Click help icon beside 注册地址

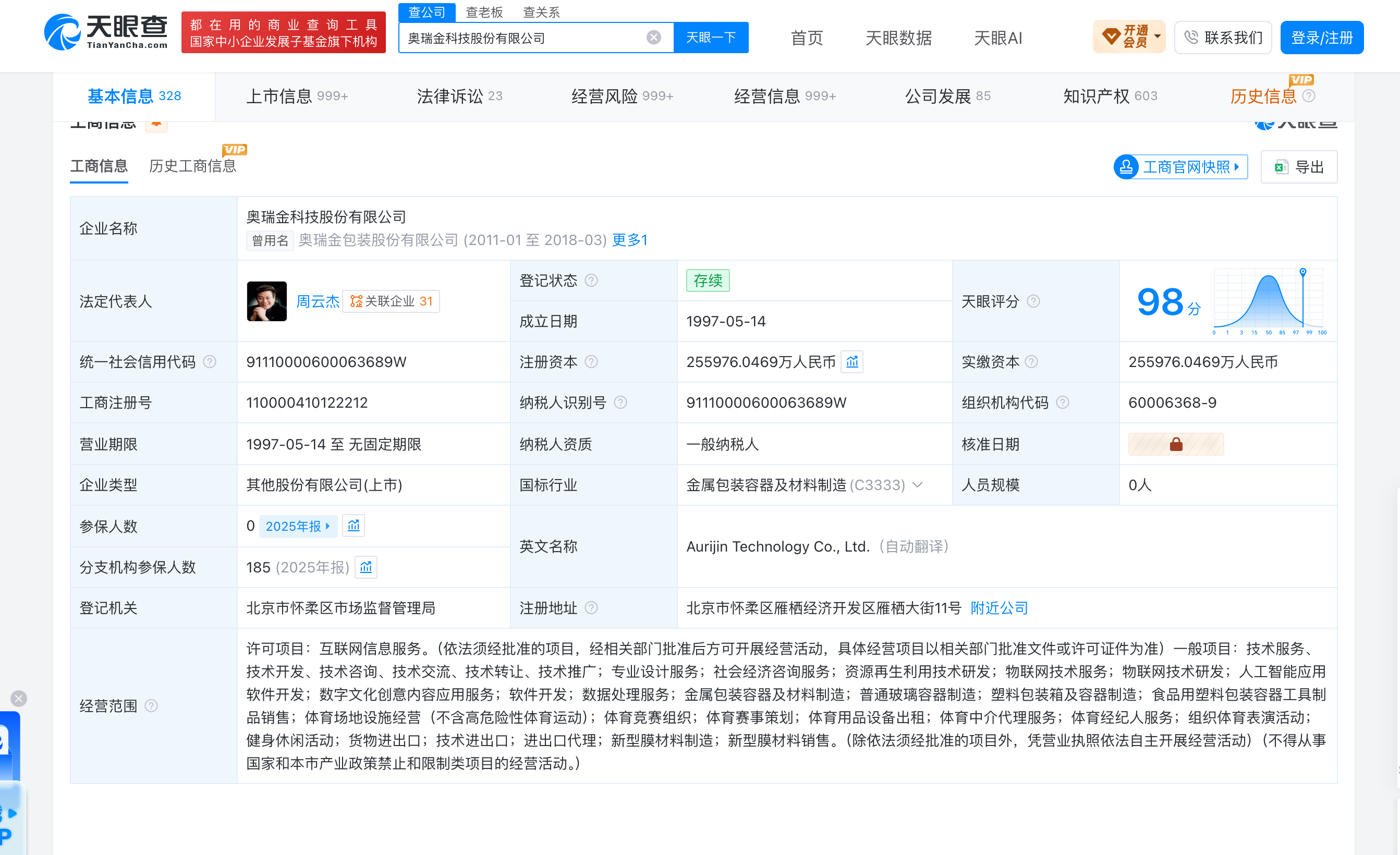tap(591, 608)
